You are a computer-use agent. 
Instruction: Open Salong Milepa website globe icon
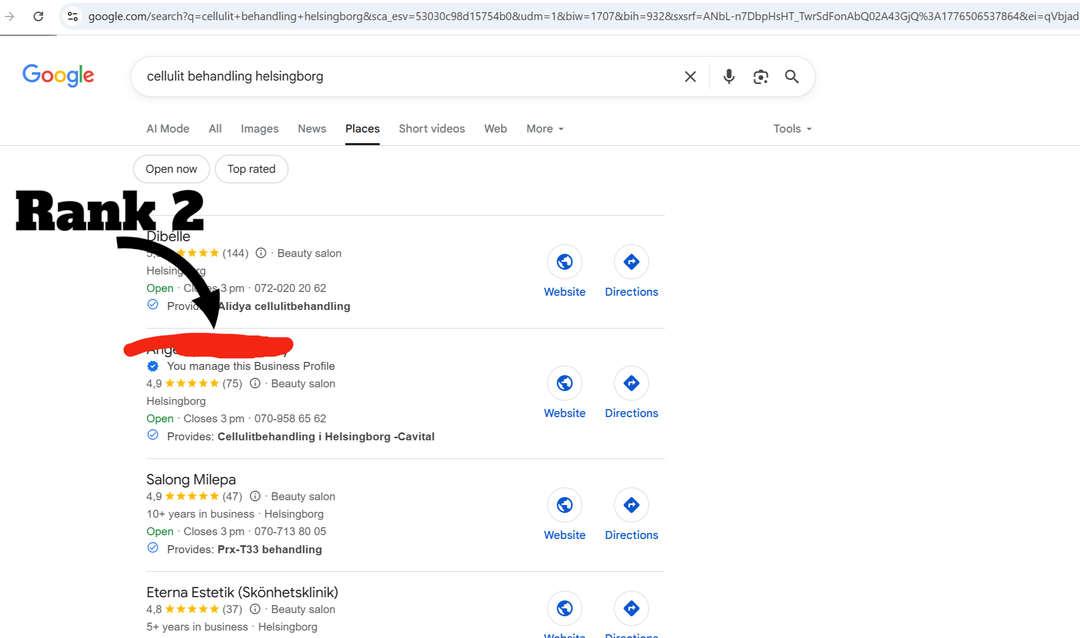(x=565, y=505)
